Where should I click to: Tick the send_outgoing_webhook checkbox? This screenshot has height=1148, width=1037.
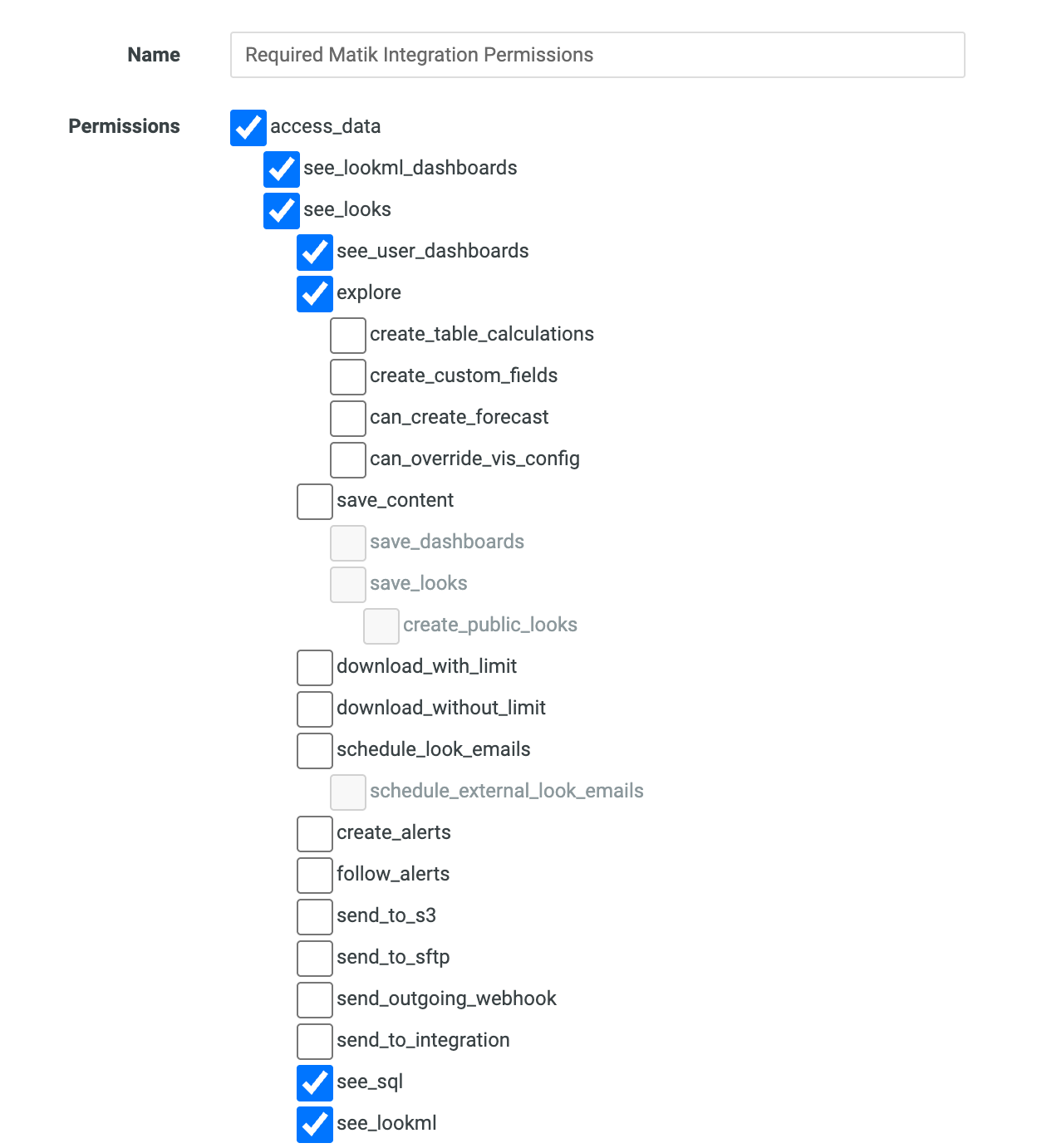pos(315,999)
